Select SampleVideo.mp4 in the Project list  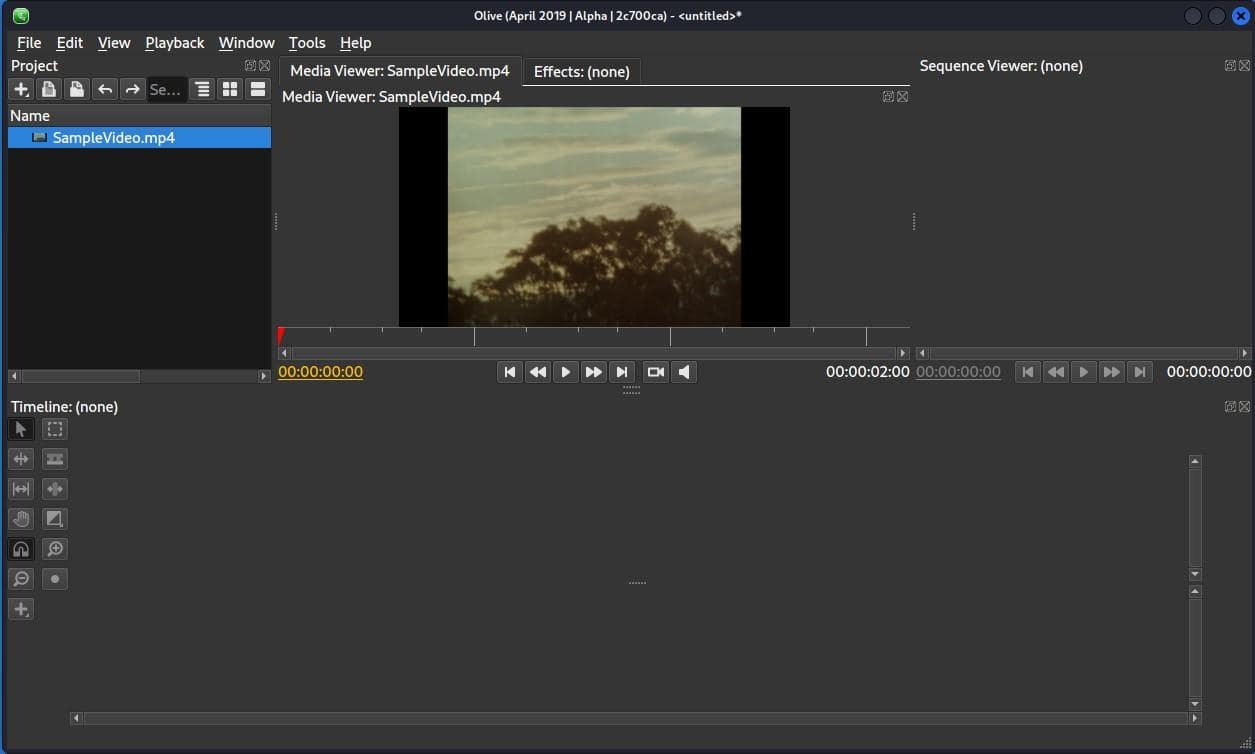click(x=139, y=137)
